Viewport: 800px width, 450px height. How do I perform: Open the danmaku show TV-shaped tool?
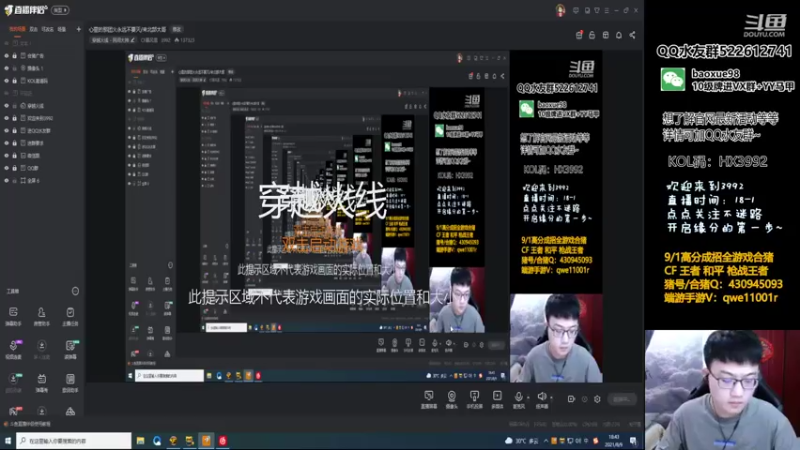pos(41,382)
